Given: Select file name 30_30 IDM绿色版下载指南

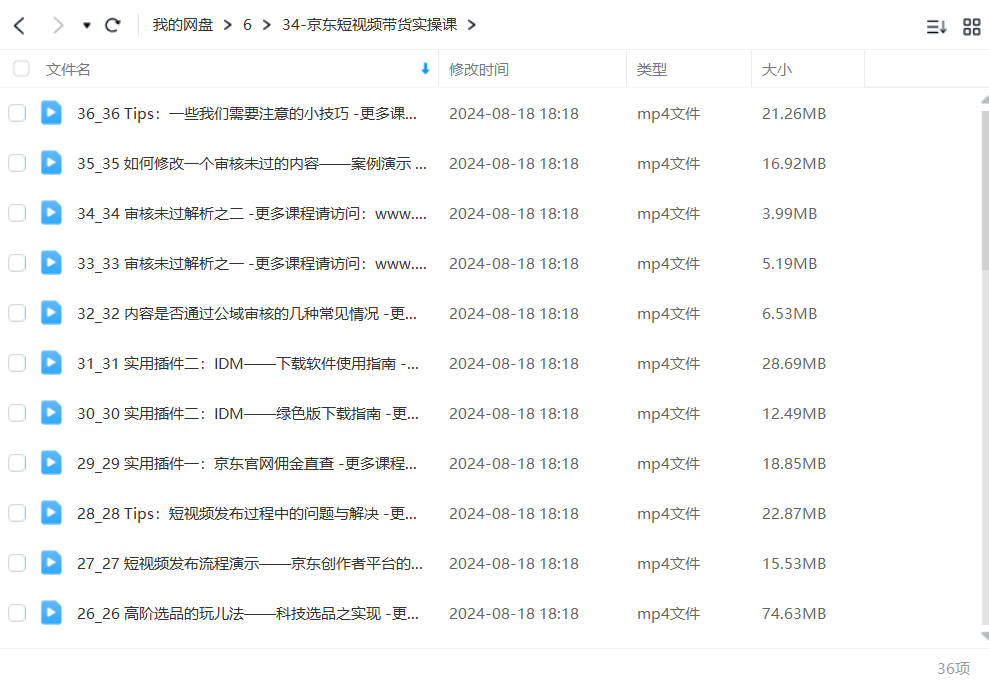Looking at the screenshot, I should tap(248, 414).
